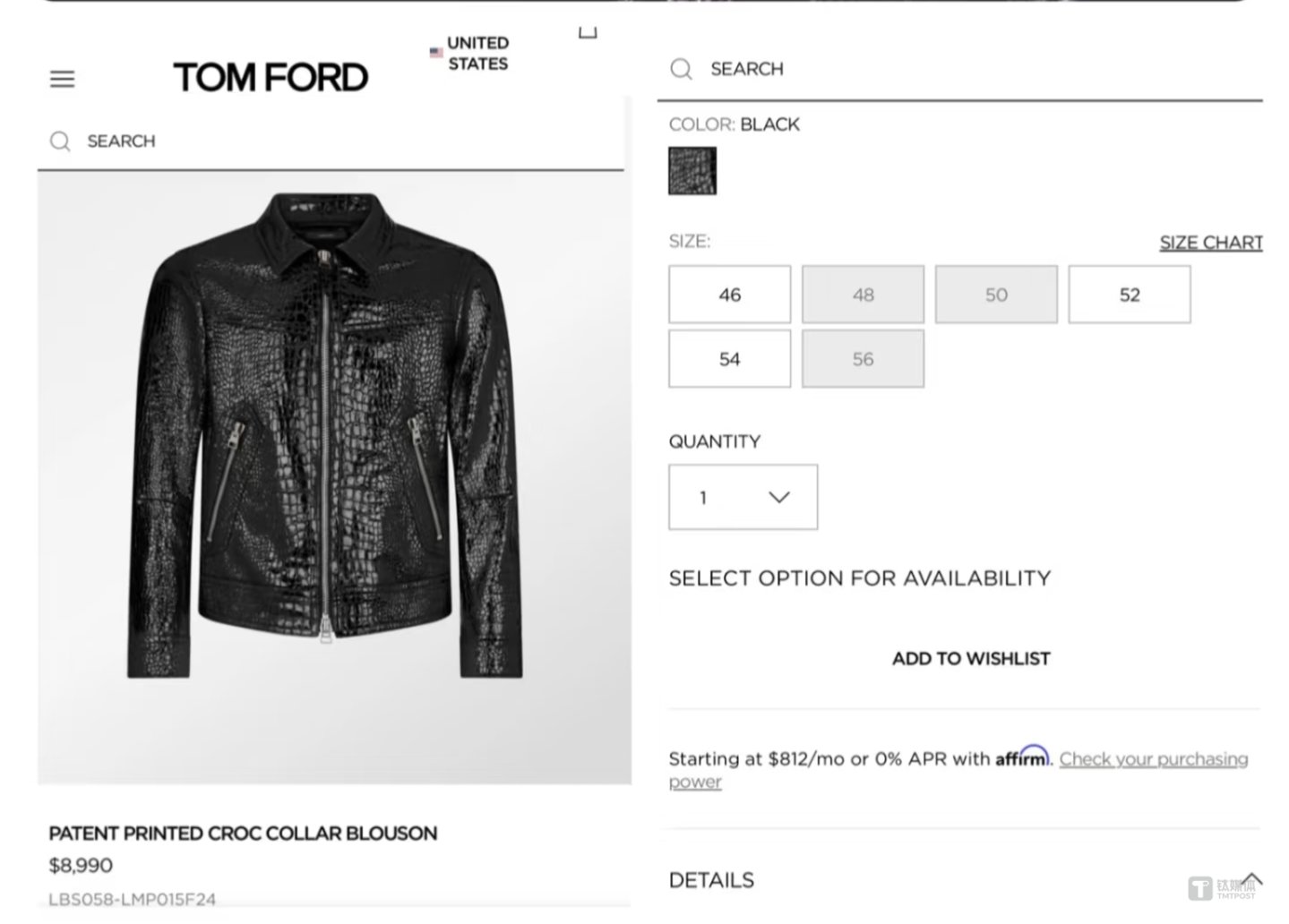Open United States country selector
The image size is (1289, 924).
pyautogui.click(x=477, y=54)
